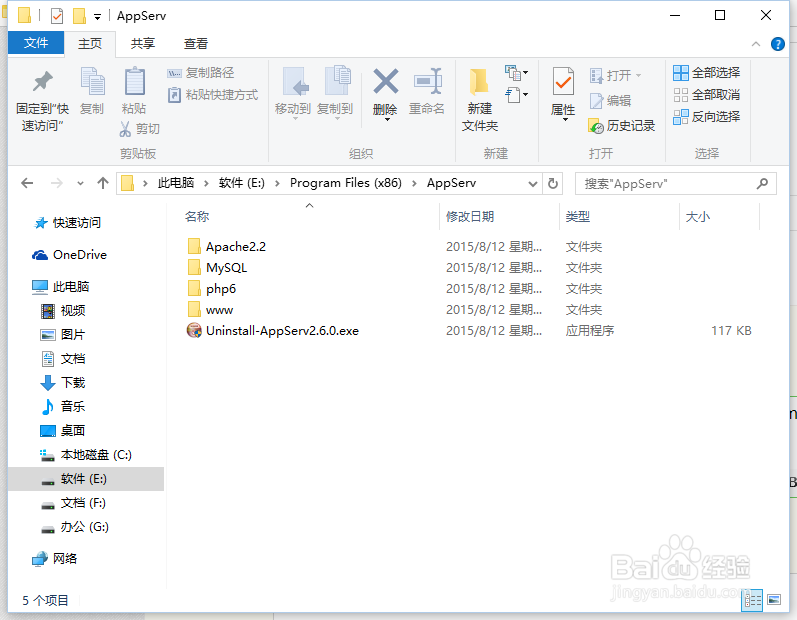Open Pictures (图片) in sidebar
Screen dimensions: 797x620
(63, 334)
